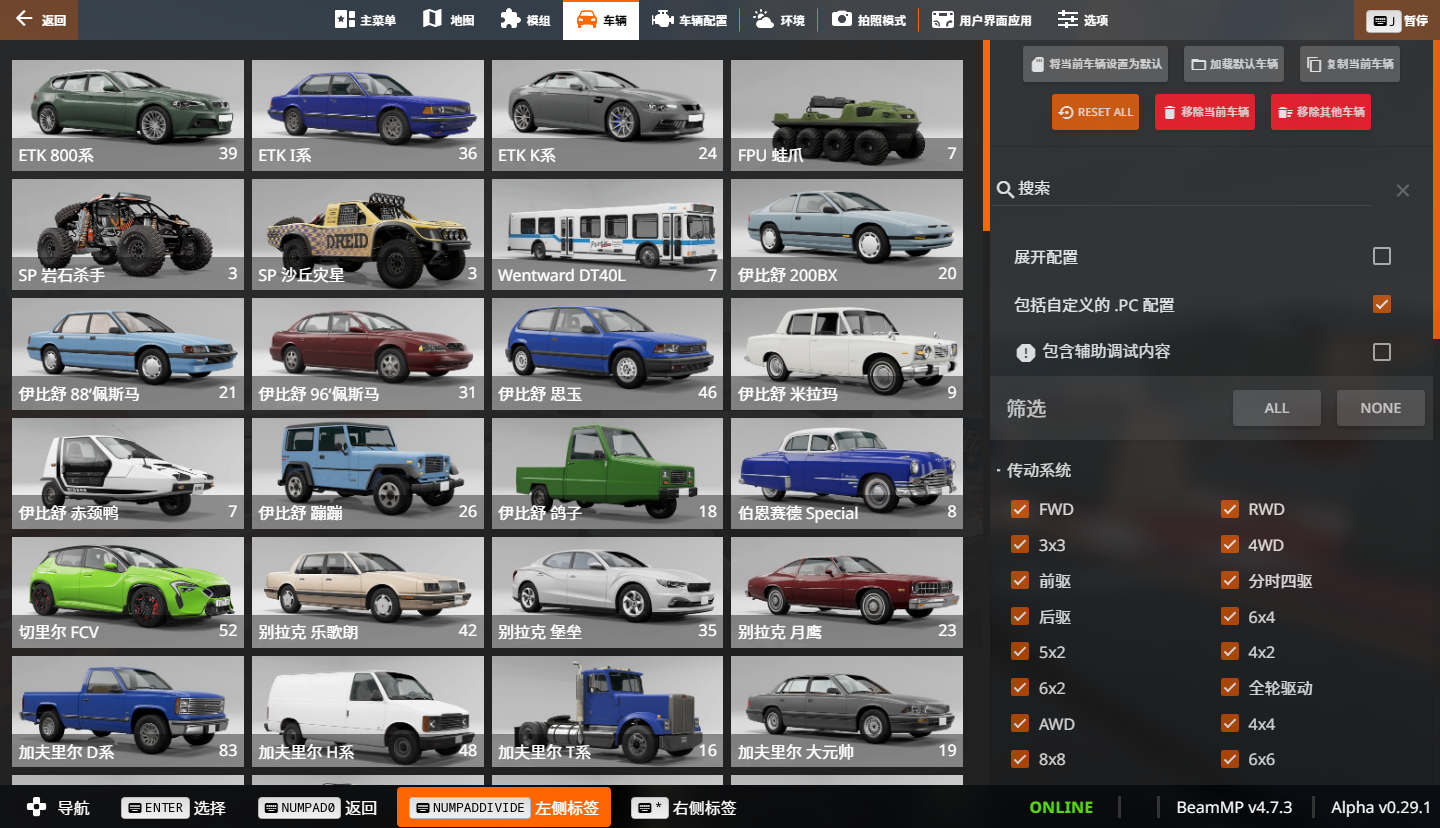Select the ETK 800系 vehicle thumbnail
This screenshot has width=1440, height=828.
[x=128, y=115]
